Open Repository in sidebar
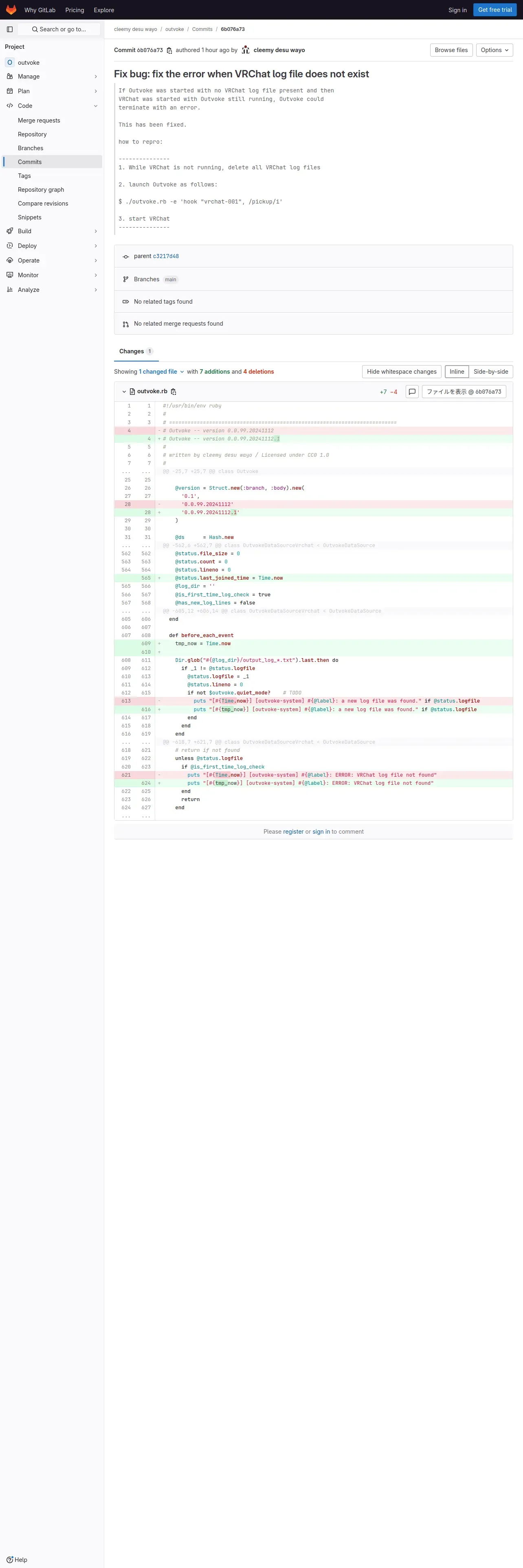The image size is (523, 1568). click(53, 134)
